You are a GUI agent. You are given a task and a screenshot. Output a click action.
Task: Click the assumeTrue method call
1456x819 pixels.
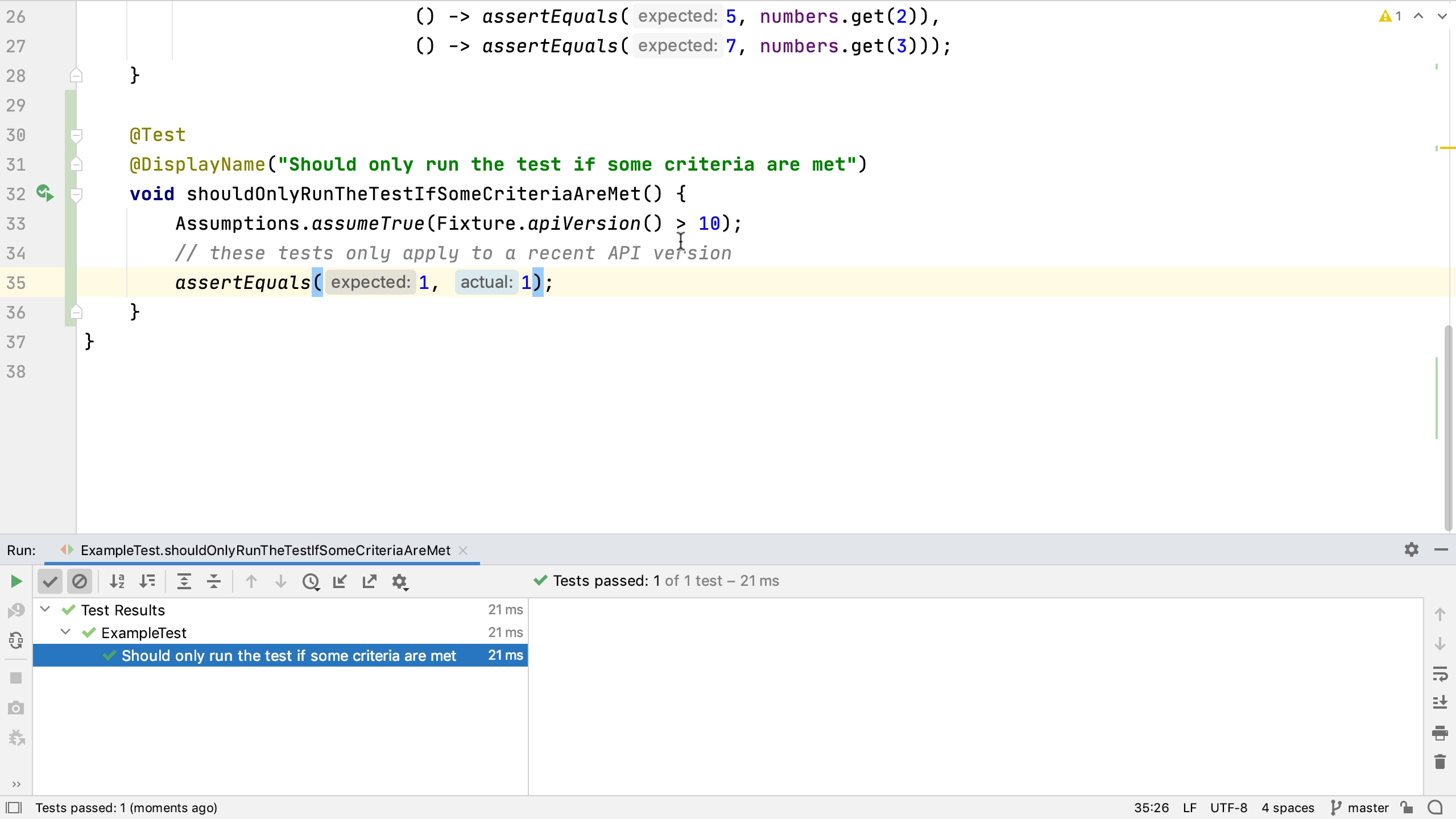367,224
